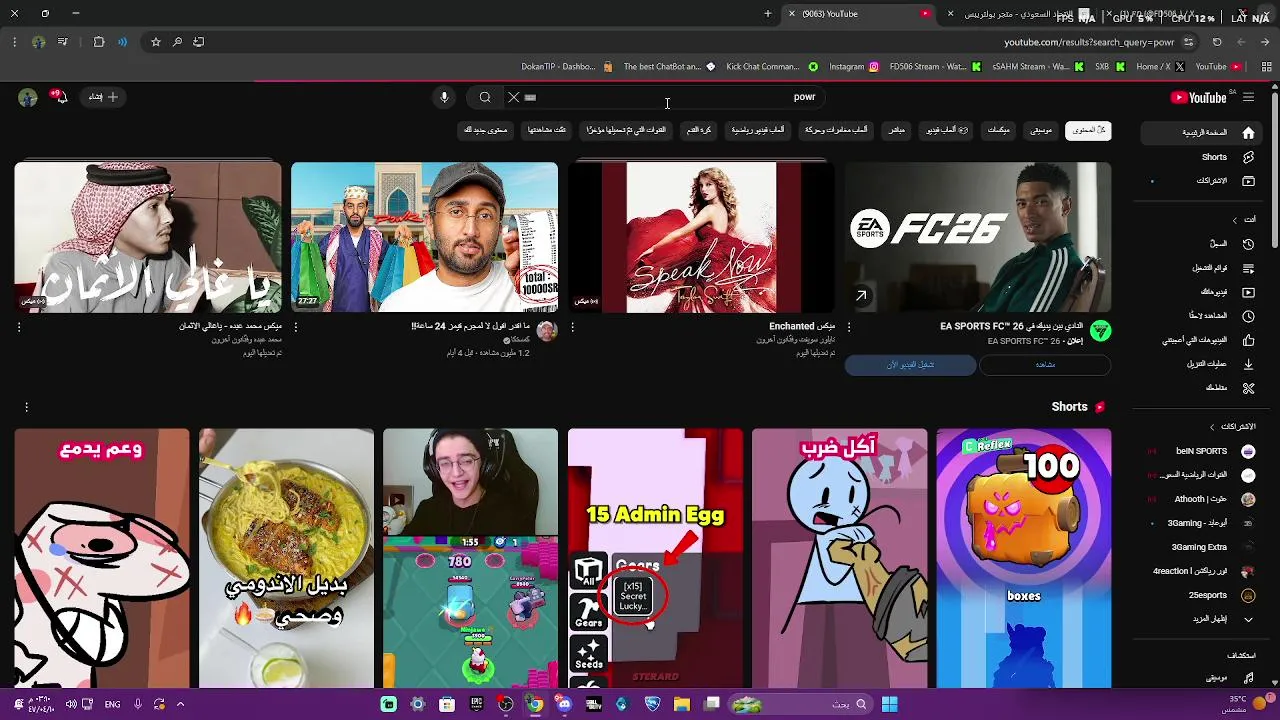Click the Create plus button
Screen dimensions: 1280x720
tap(104, 97)
